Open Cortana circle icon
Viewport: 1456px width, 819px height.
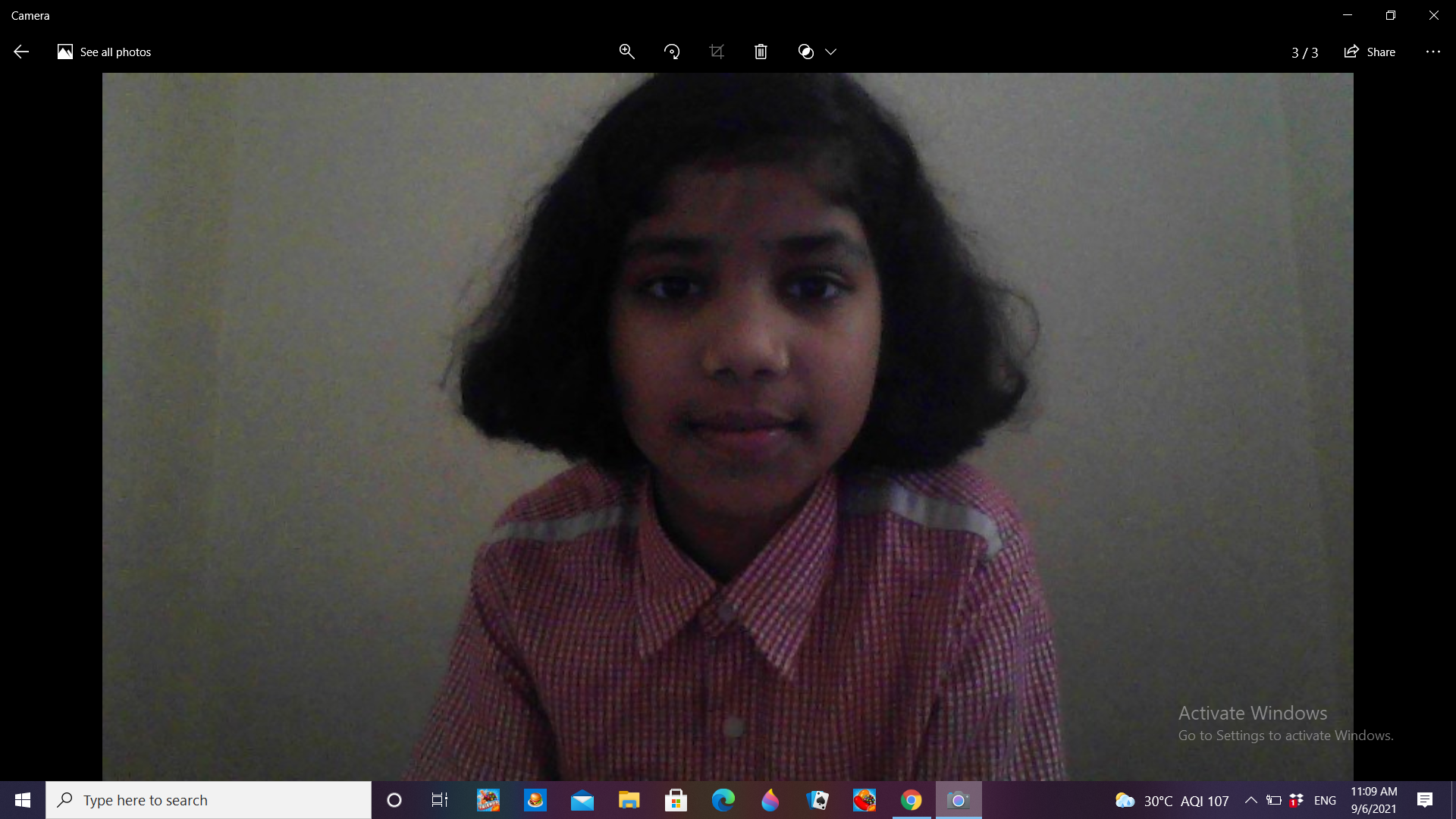[x=394, y=800]
